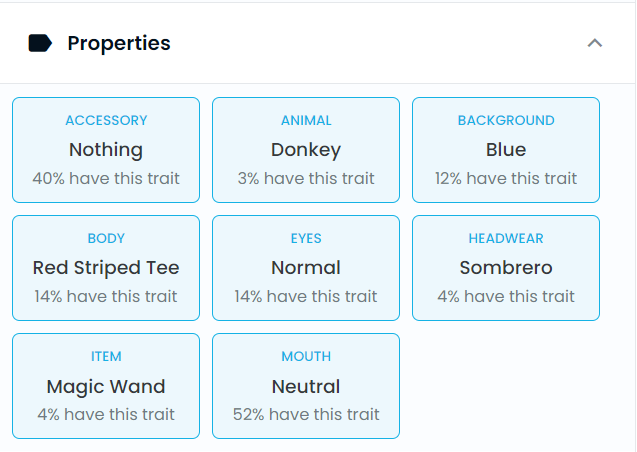
Task: Collapse the Properties panel with chevron
Action: (595, 43)
